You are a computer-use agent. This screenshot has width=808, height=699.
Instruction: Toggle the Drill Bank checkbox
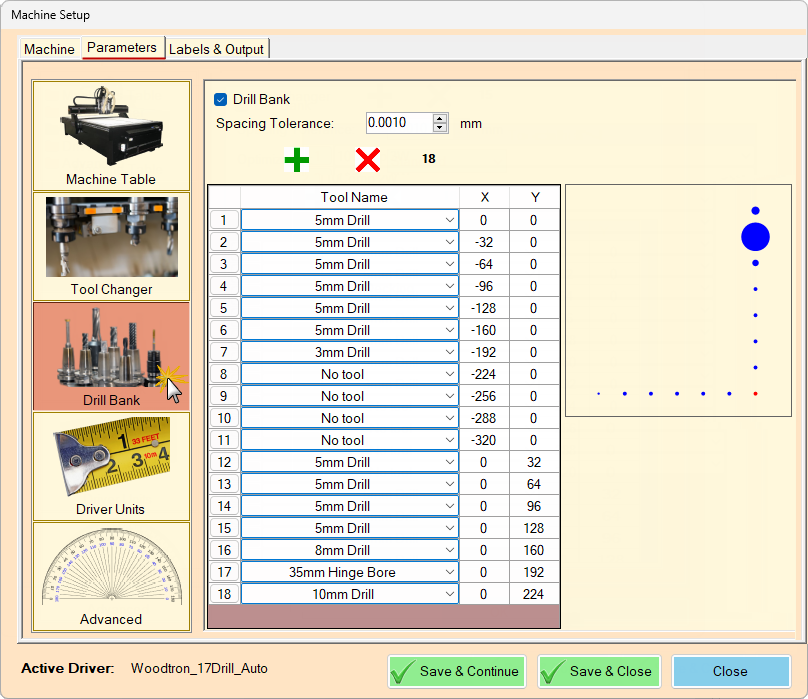[x=222, y=99]
